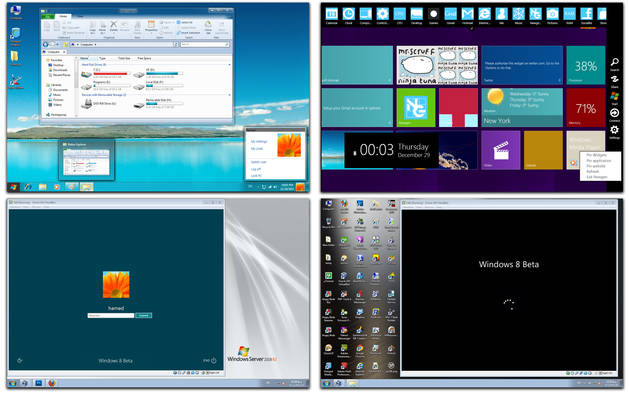This screenshot has height=398, width=630.
Task: Expand the Explorer address bar dropdown arrow
Action: point(176,44)
